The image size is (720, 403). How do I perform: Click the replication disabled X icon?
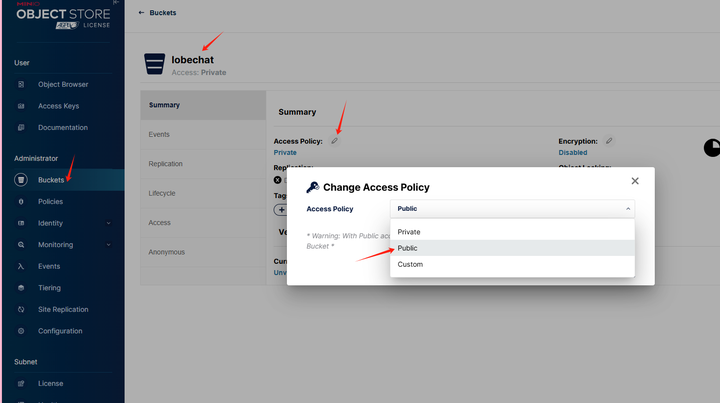(277, 180)
